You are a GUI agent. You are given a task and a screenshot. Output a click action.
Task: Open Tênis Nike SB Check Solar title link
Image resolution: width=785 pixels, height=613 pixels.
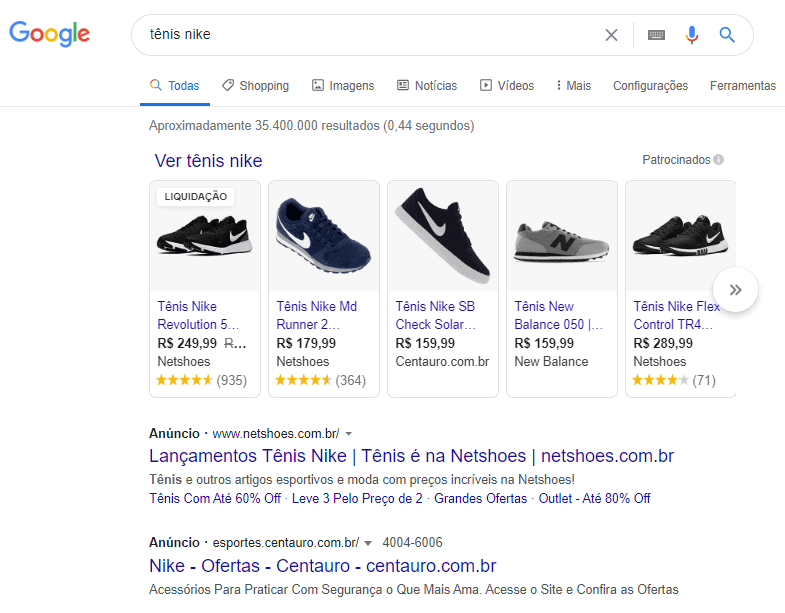(x=436, y=316)
